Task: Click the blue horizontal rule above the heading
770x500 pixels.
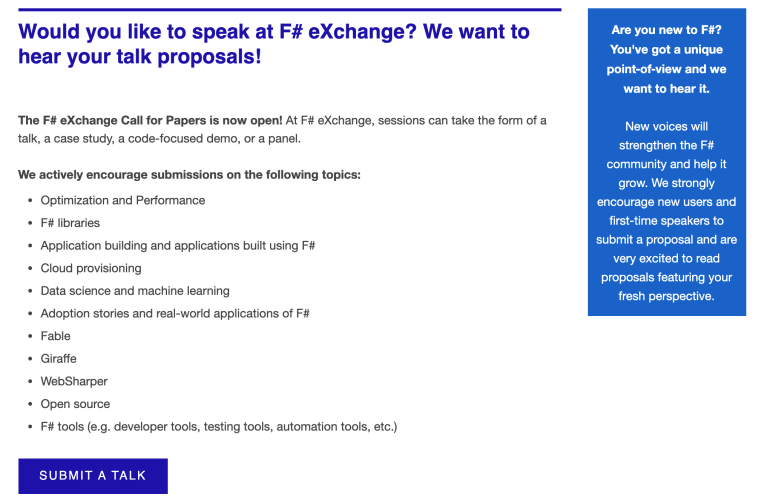Action: click(x=289, y=10)
